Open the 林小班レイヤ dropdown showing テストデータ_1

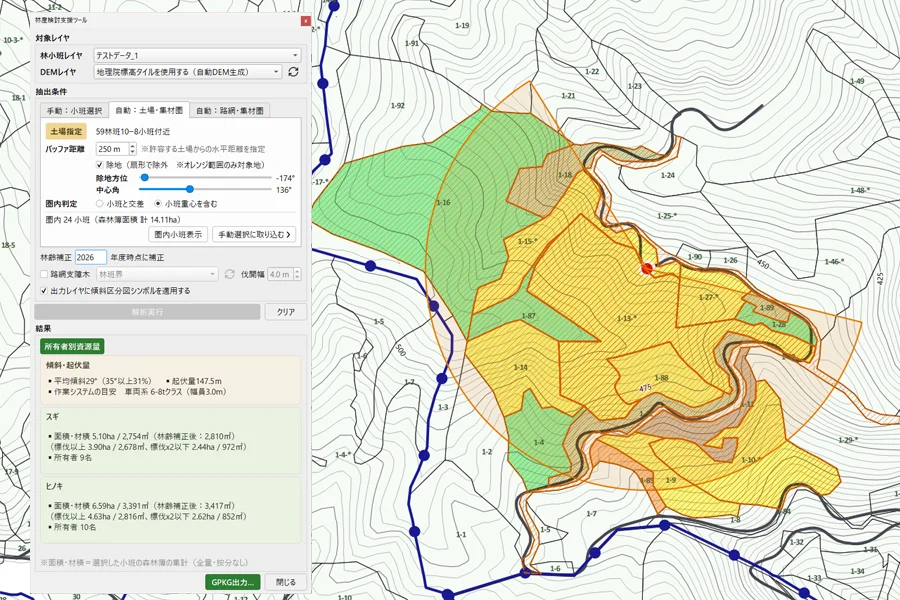coord(197,55)
